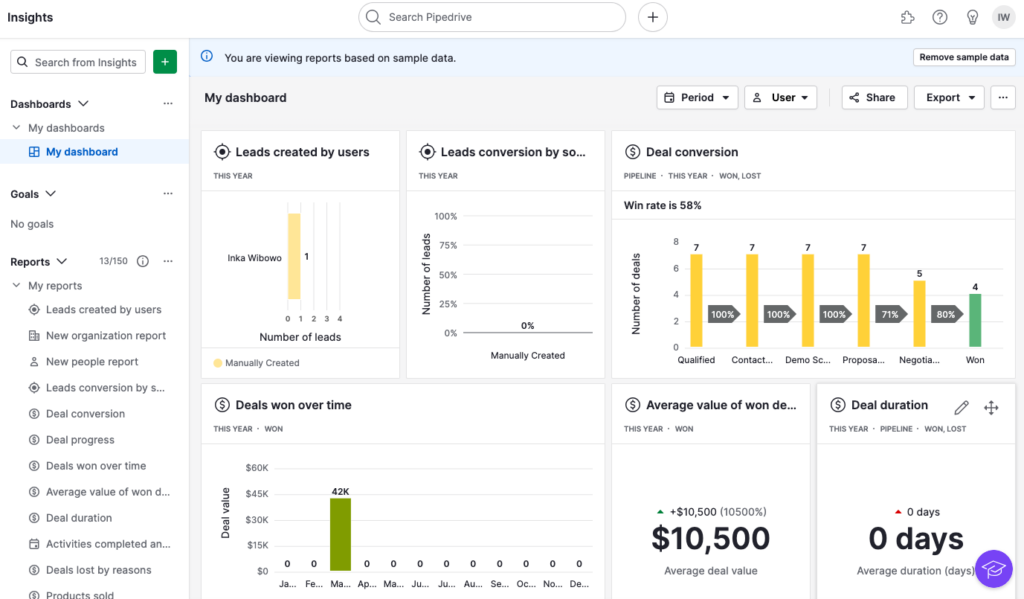Screen dimensions: 1024x599
Task: Expand the Export dropdown
Action: [949, 98]
